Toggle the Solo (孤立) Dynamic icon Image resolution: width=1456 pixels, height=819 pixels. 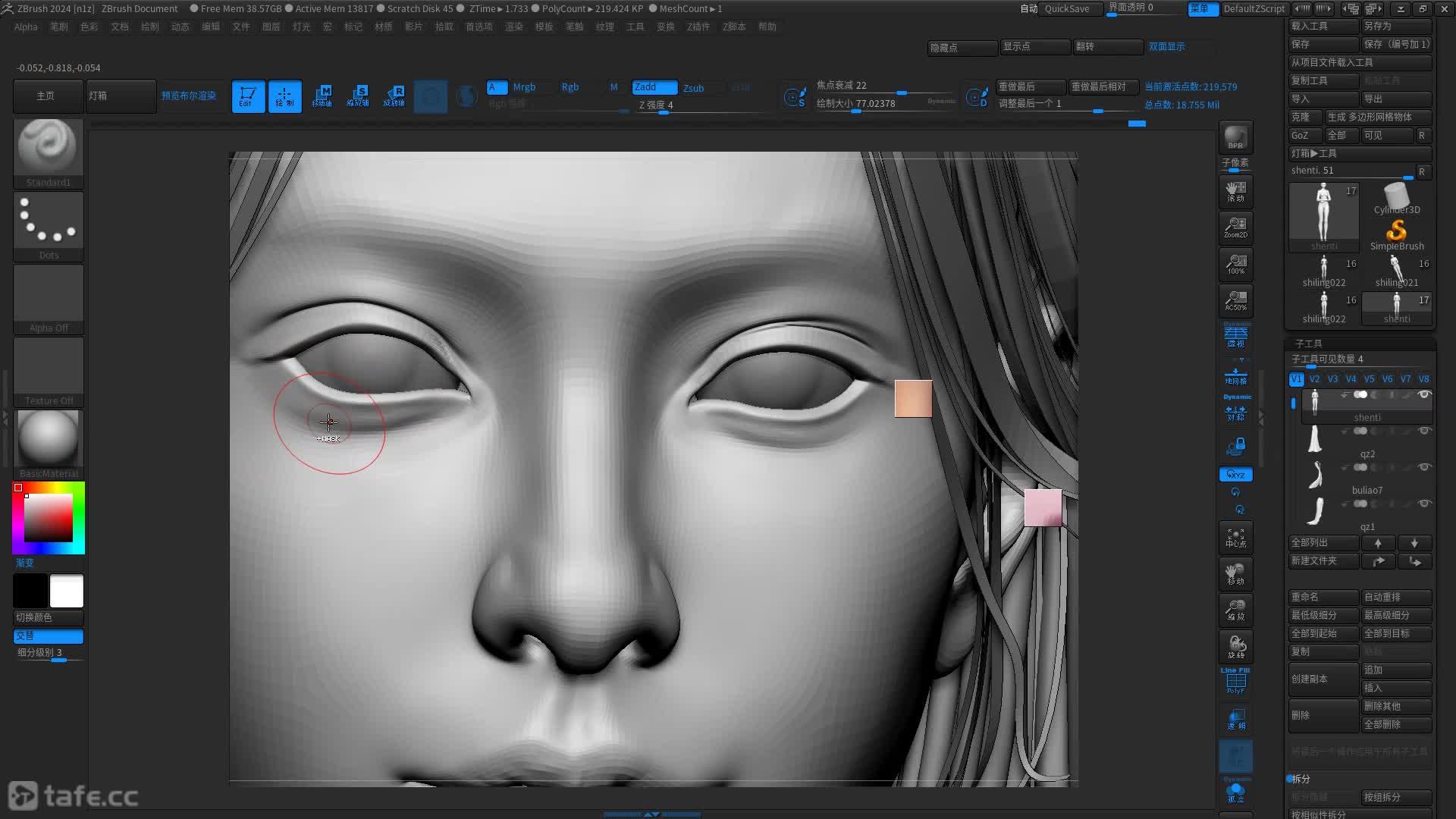(1235, 790)
